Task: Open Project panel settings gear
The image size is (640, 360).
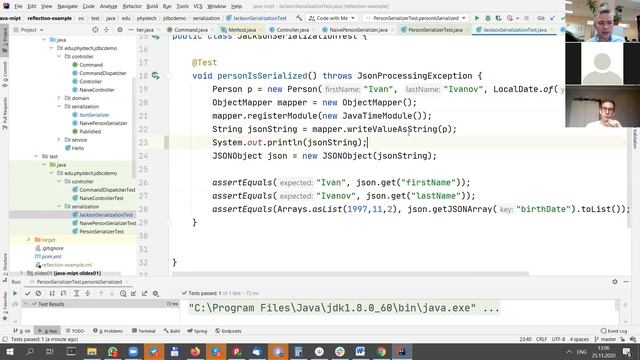Action: [120, 30]
